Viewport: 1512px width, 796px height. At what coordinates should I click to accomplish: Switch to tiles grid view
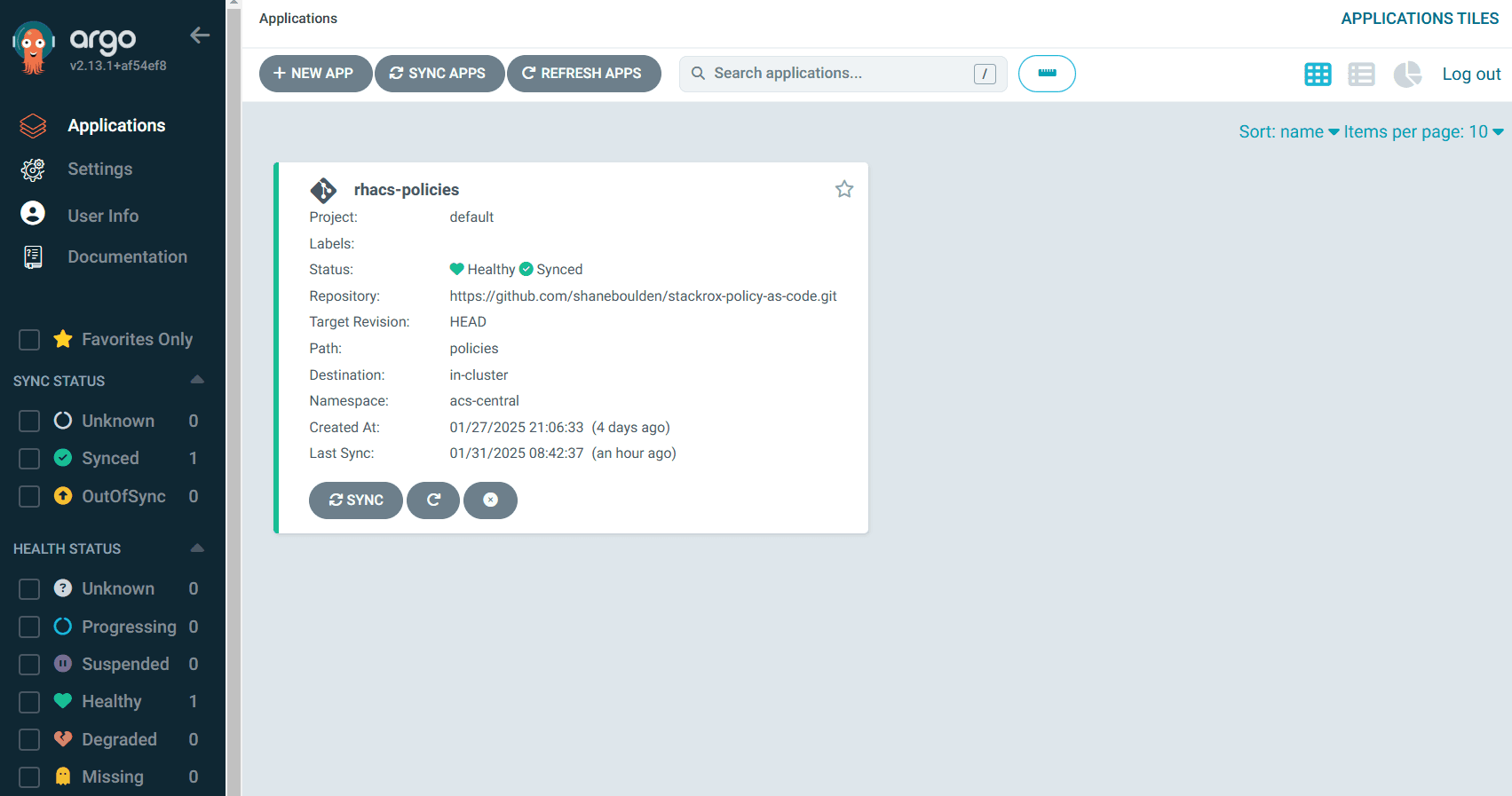click(1318, 75)
